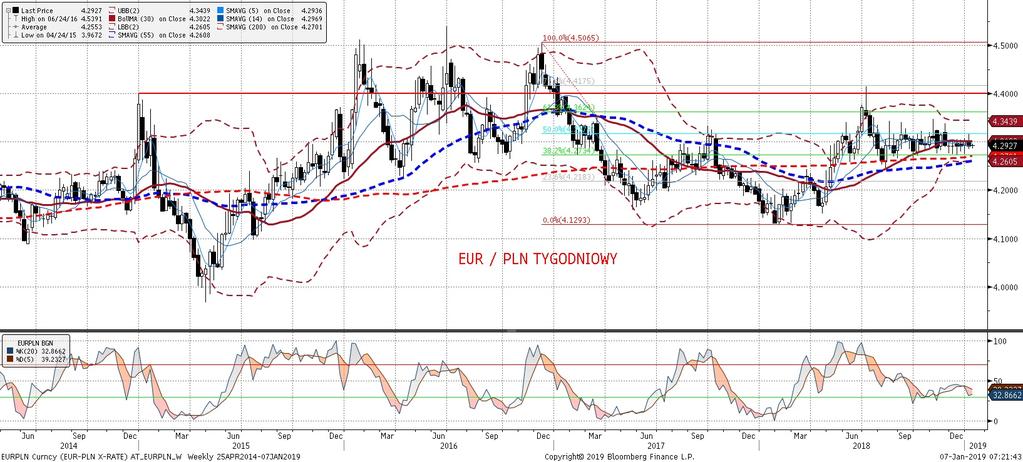Click the 'EURPLN Curncy' footer ticker text
This screenshot has width=1023, height=462.
[25, 456]
